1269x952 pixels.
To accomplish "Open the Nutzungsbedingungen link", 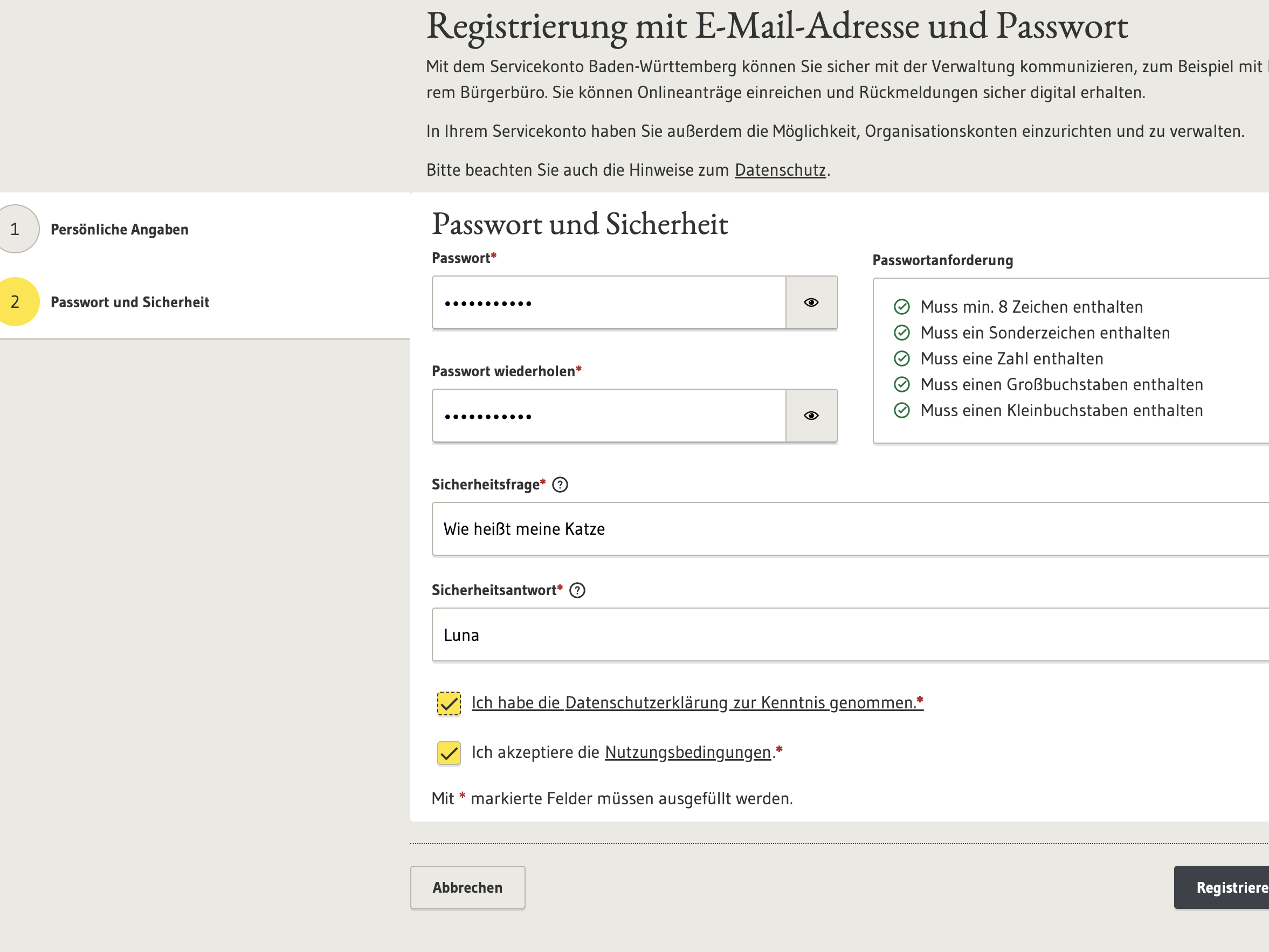I will [688, 753].
